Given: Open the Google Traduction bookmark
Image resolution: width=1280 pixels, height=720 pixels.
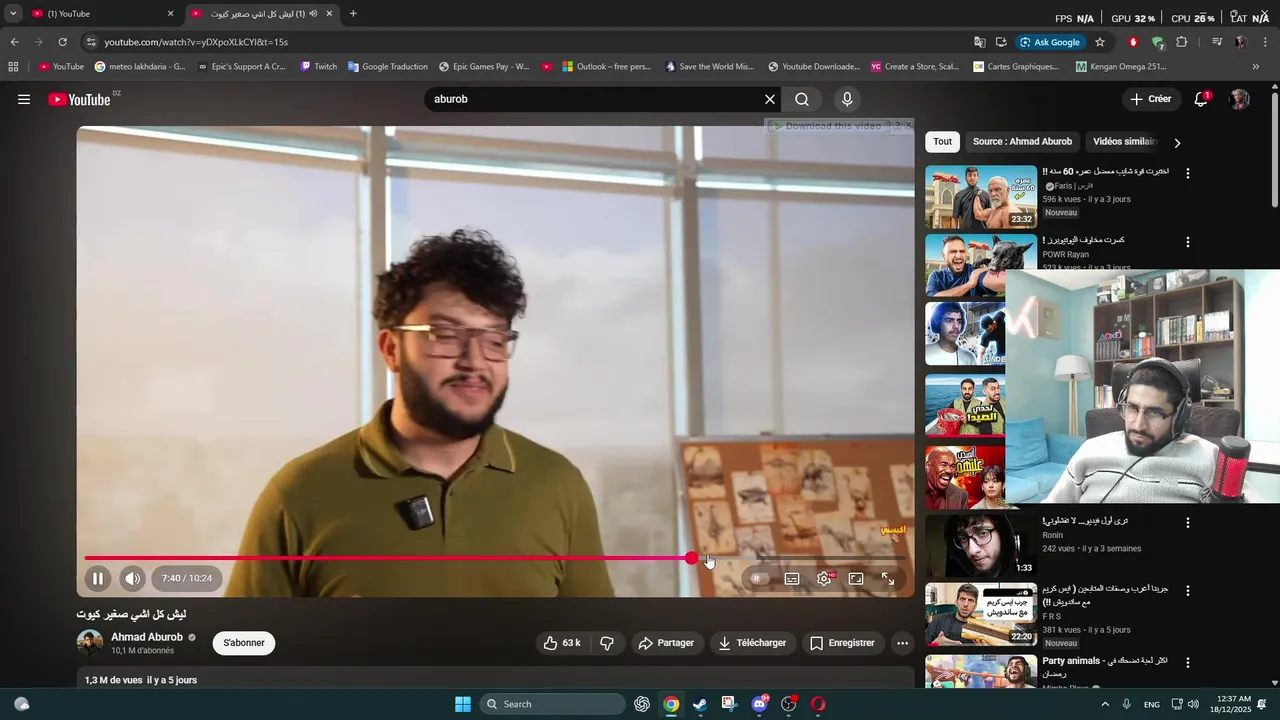Looking at the screenshot, I should coord(388,67).
